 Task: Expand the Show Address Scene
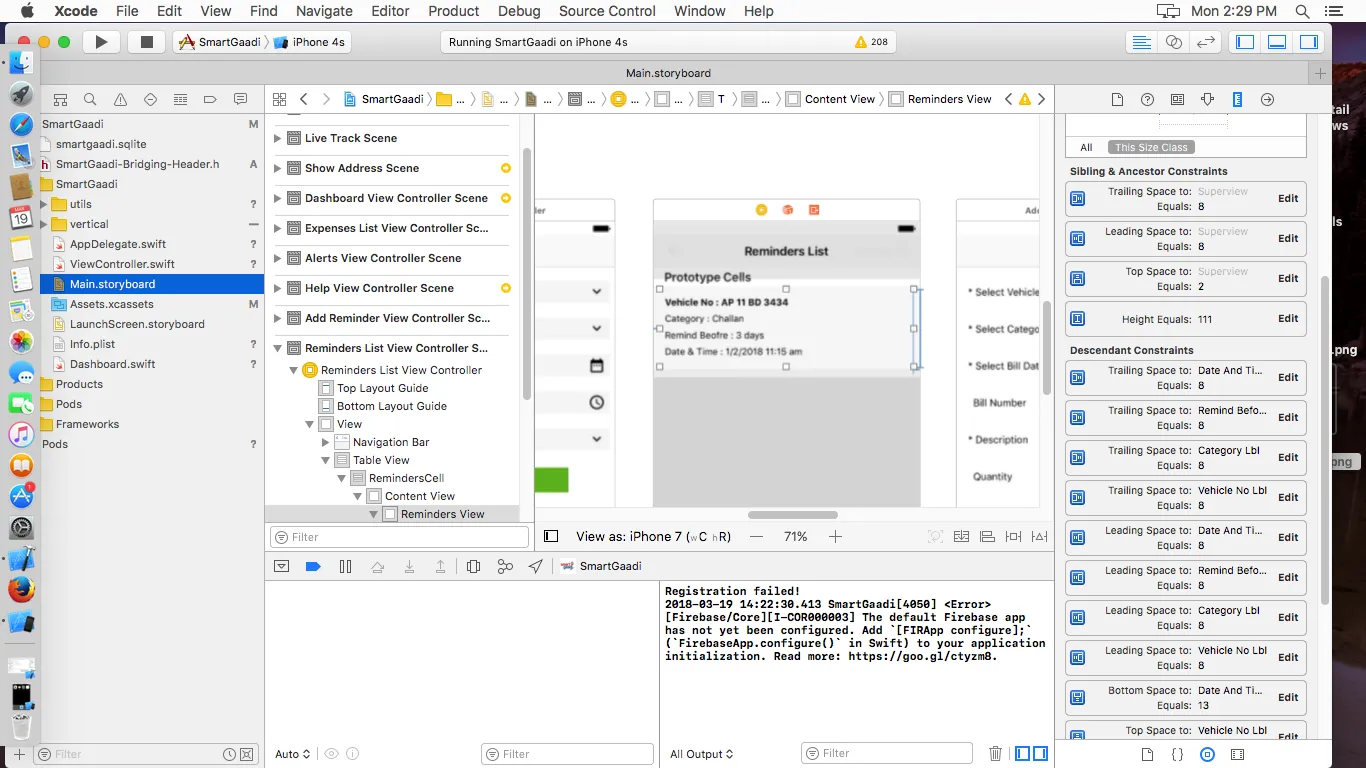coord(277,168)
